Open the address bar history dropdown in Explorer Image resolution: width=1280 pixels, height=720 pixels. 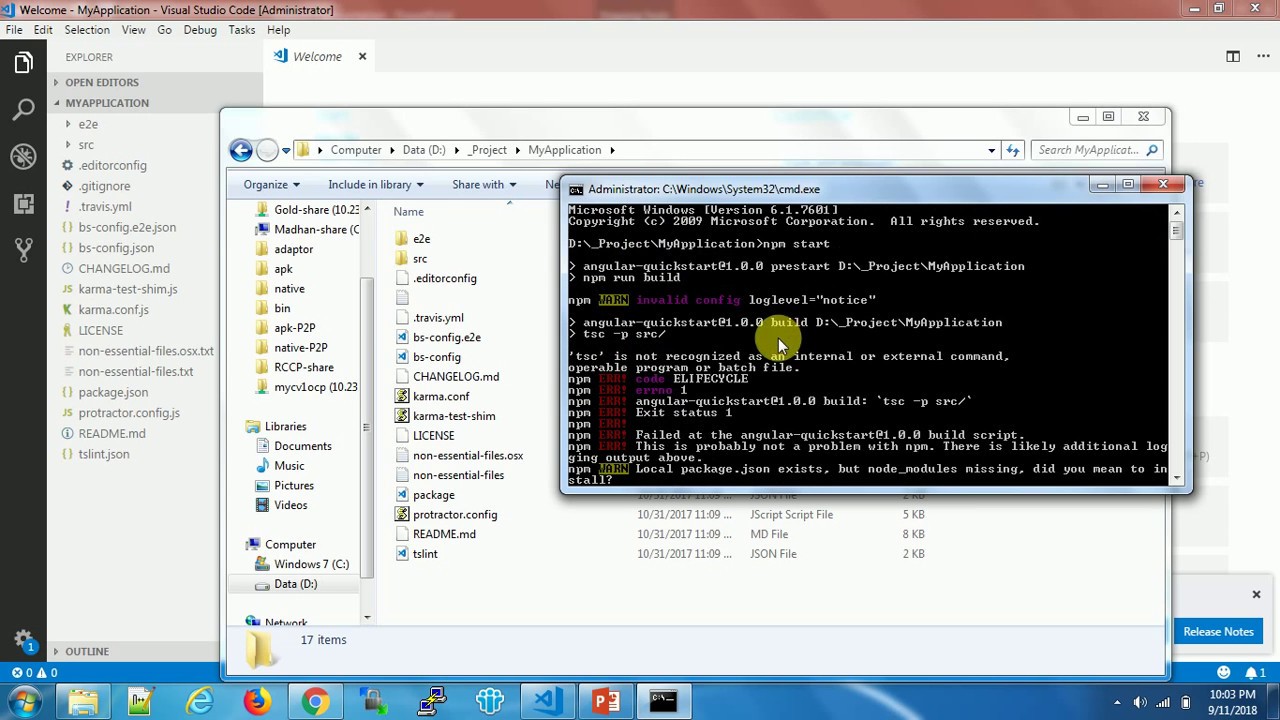(991, 150)
